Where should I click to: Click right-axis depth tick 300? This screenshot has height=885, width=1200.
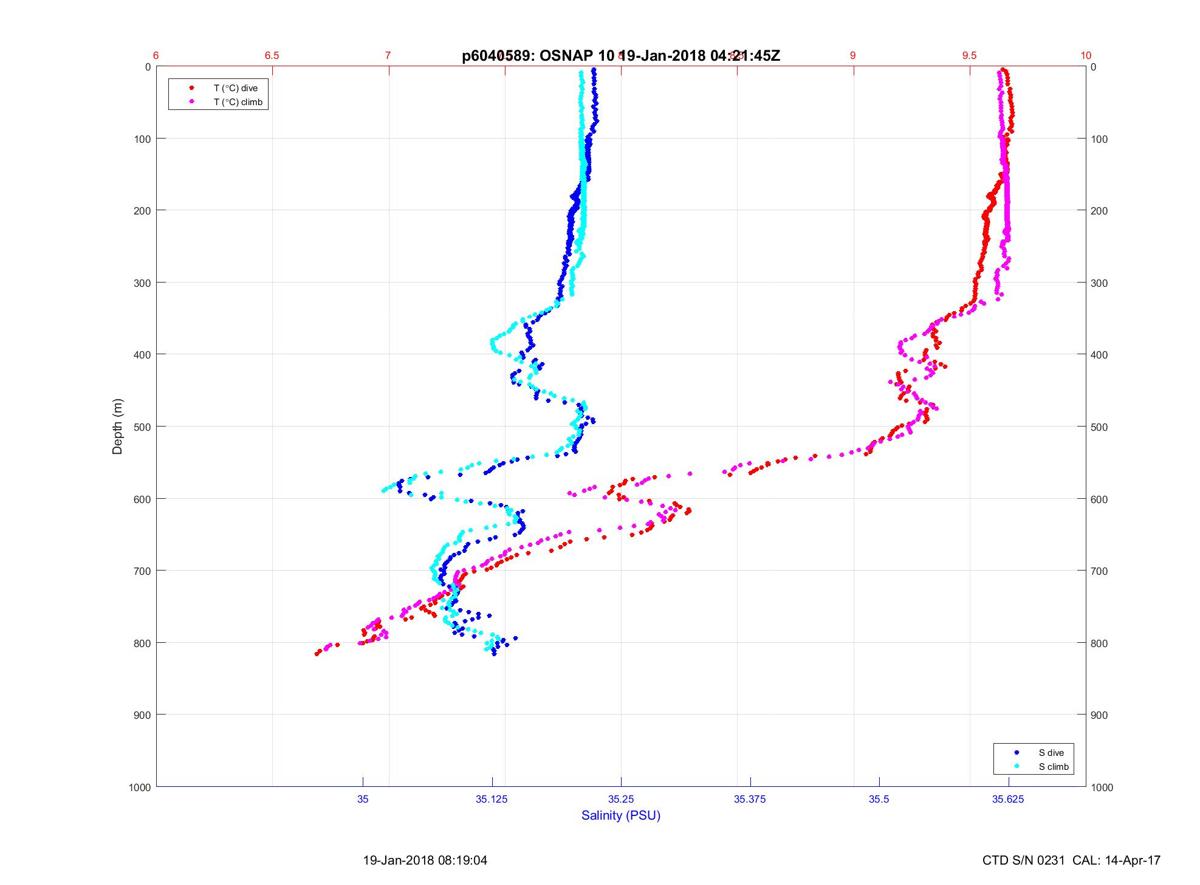click(x=1100, y=283)
